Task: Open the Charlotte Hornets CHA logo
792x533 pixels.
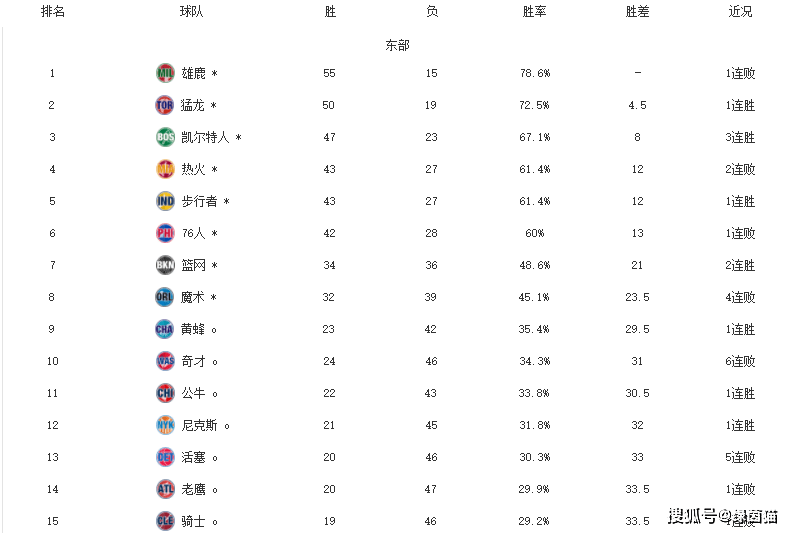Action: (x=165, y=329)
